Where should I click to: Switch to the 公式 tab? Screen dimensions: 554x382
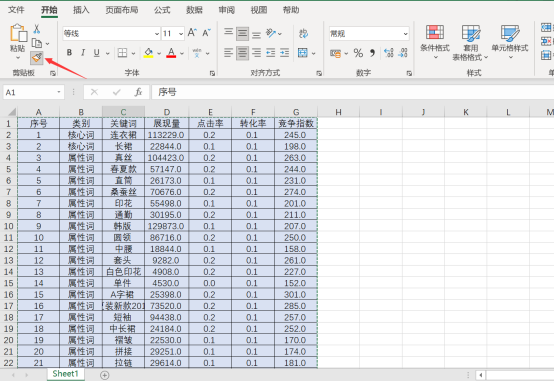pos(162,10)
